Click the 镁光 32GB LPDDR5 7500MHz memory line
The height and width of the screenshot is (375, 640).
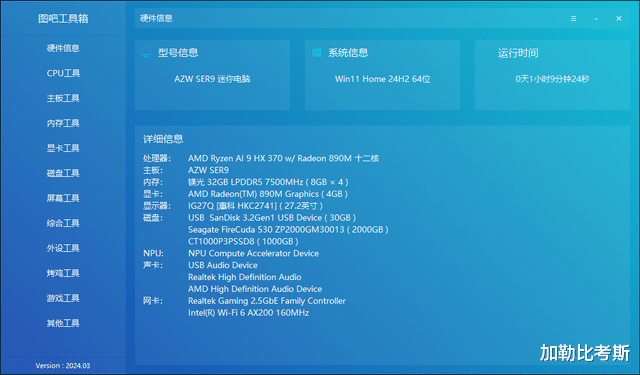click(268, 182)
